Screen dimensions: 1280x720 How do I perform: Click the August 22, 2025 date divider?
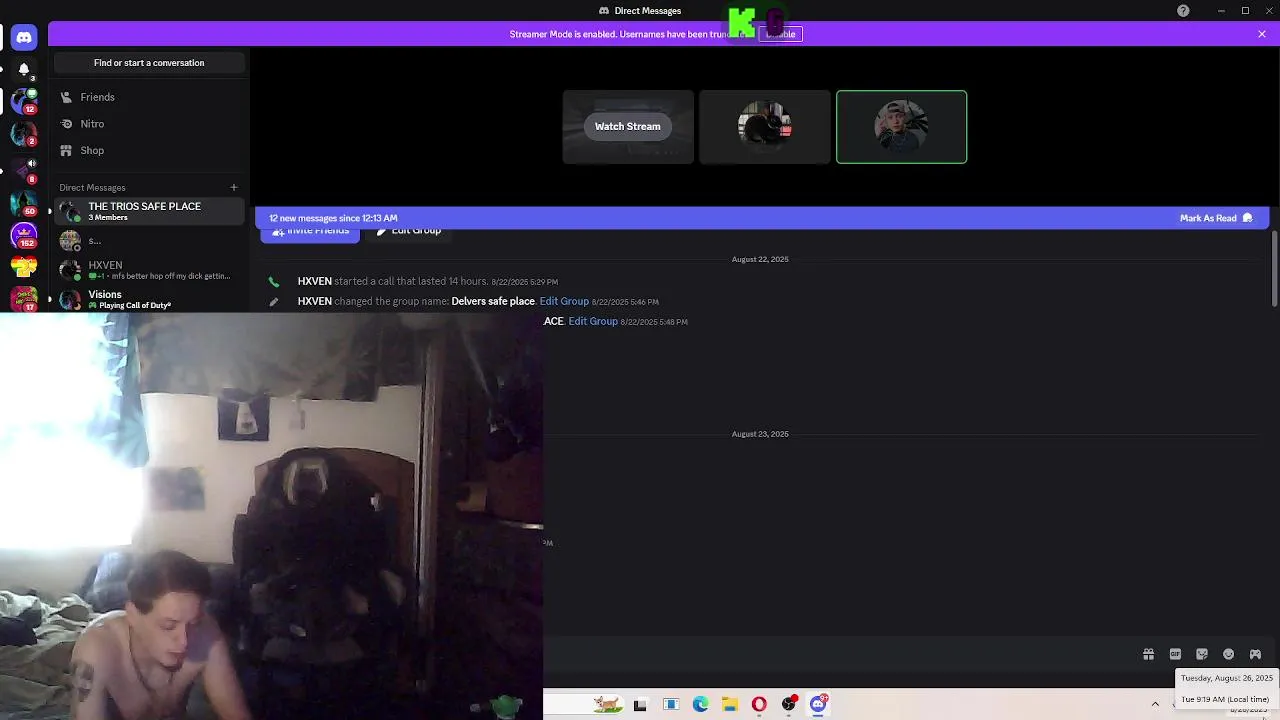(760, 259)
